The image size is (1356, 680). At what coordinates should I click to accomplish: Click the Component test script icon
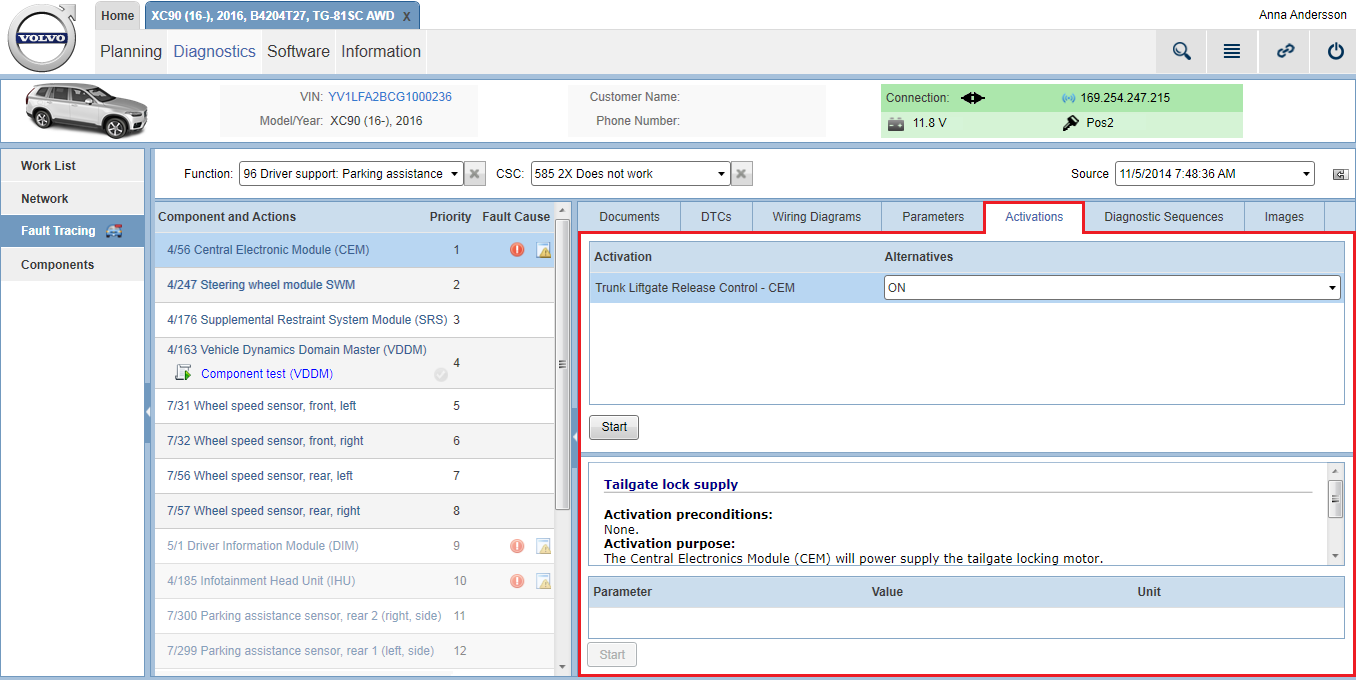[183, 373]
